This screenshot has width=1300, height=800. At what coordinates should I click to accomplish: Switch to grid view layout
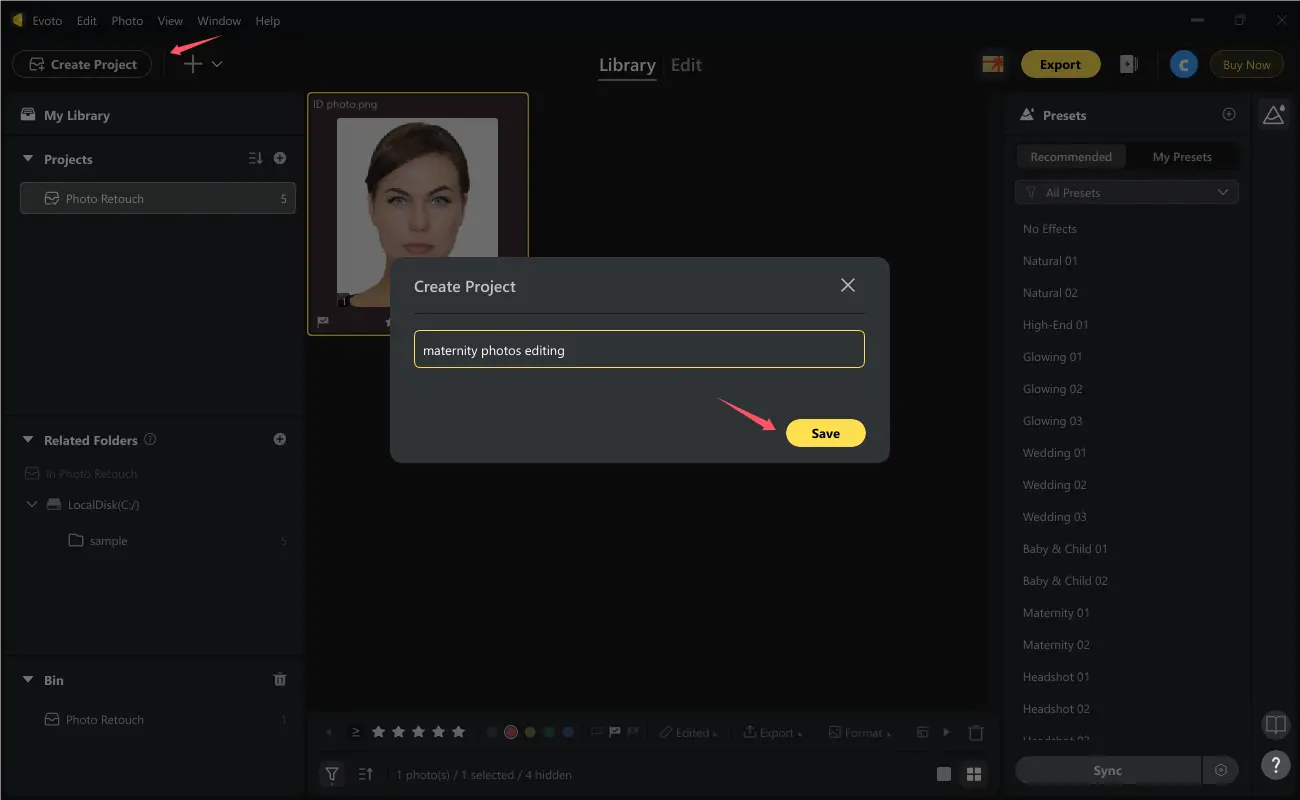click(x=973, y=774)
